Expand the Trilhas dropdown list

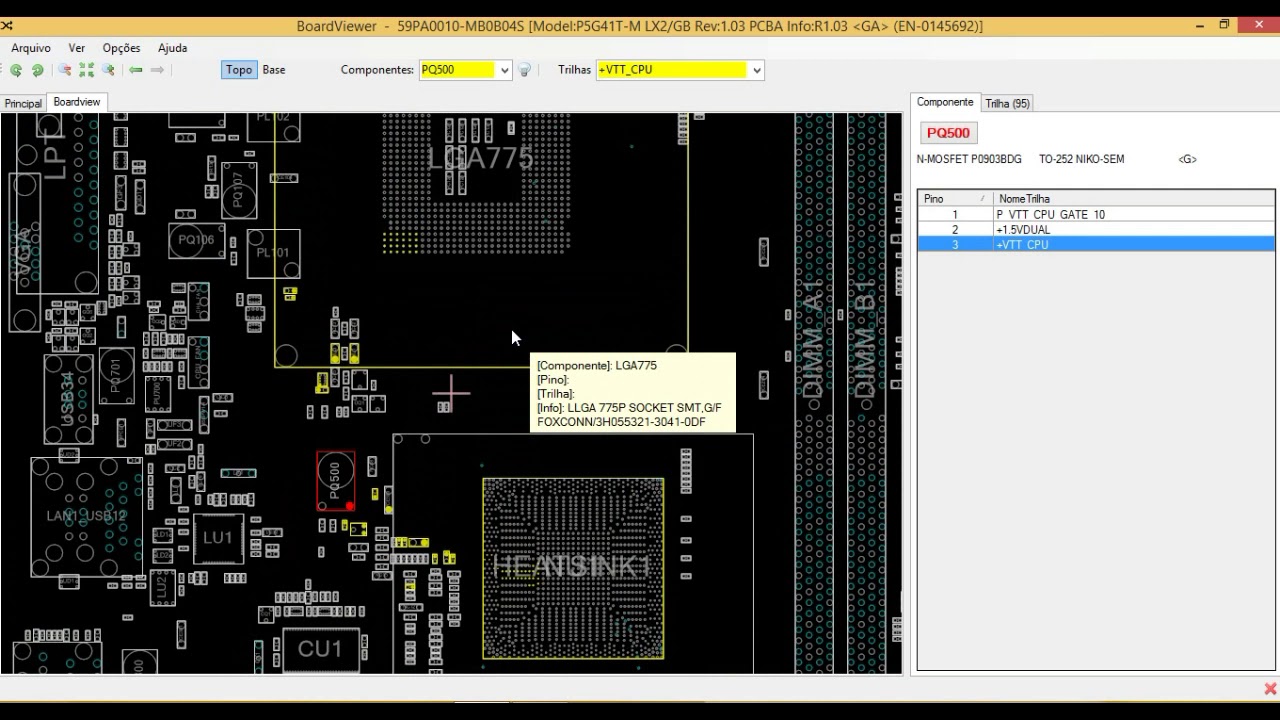(757, 70)
